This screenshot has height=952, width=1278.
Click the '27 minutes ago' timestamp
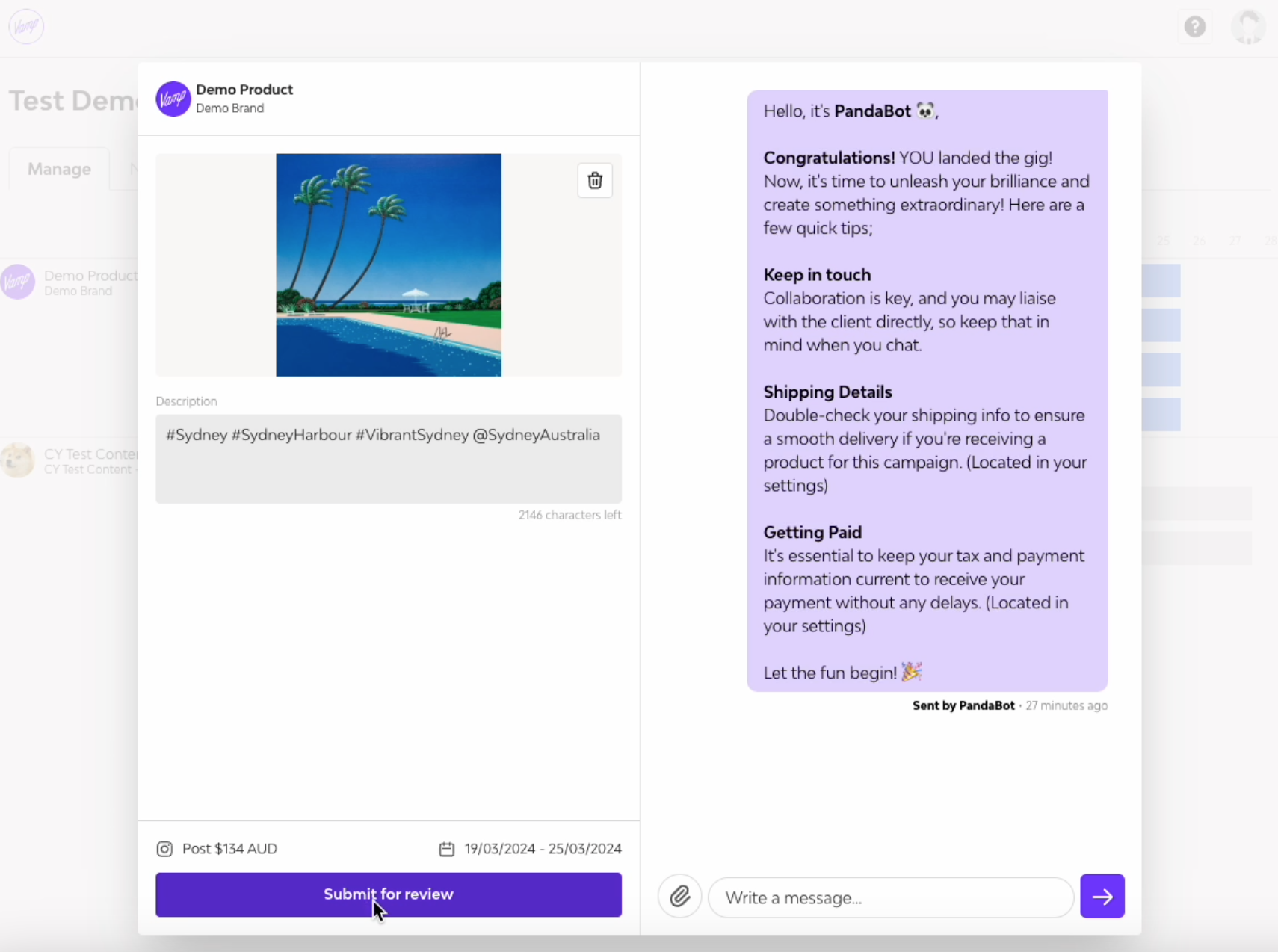[x=1066, y=705]
